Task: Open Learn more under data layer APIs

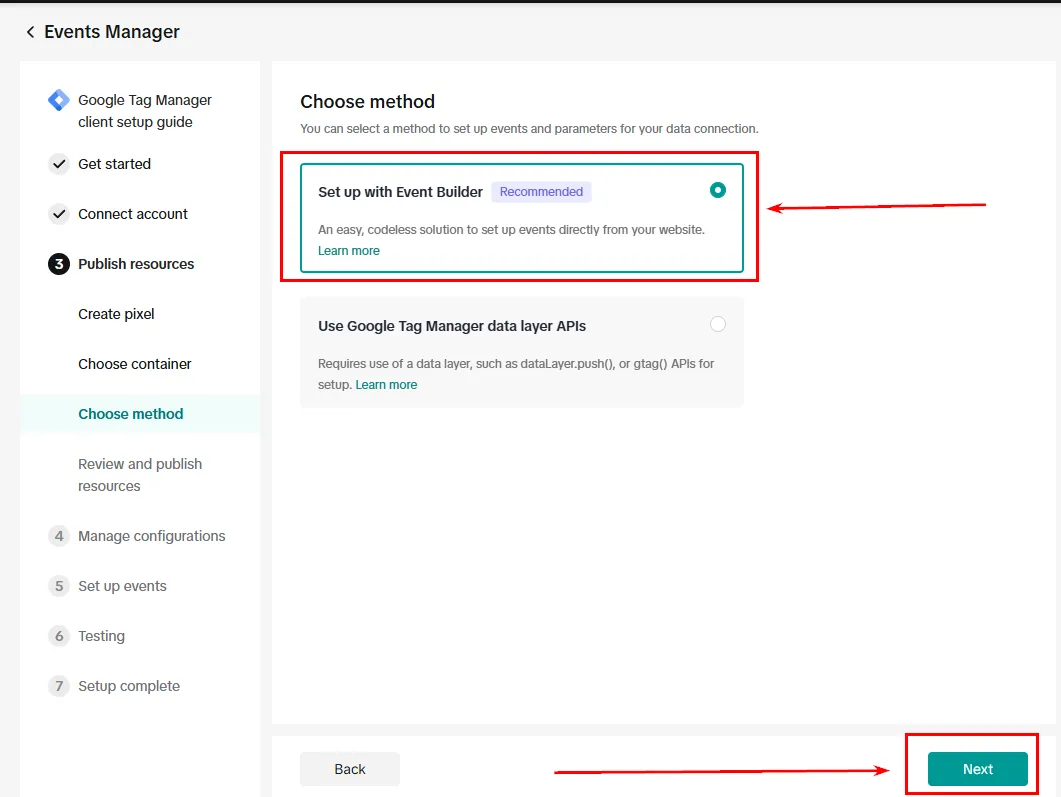Action: [x=386, y=384]
